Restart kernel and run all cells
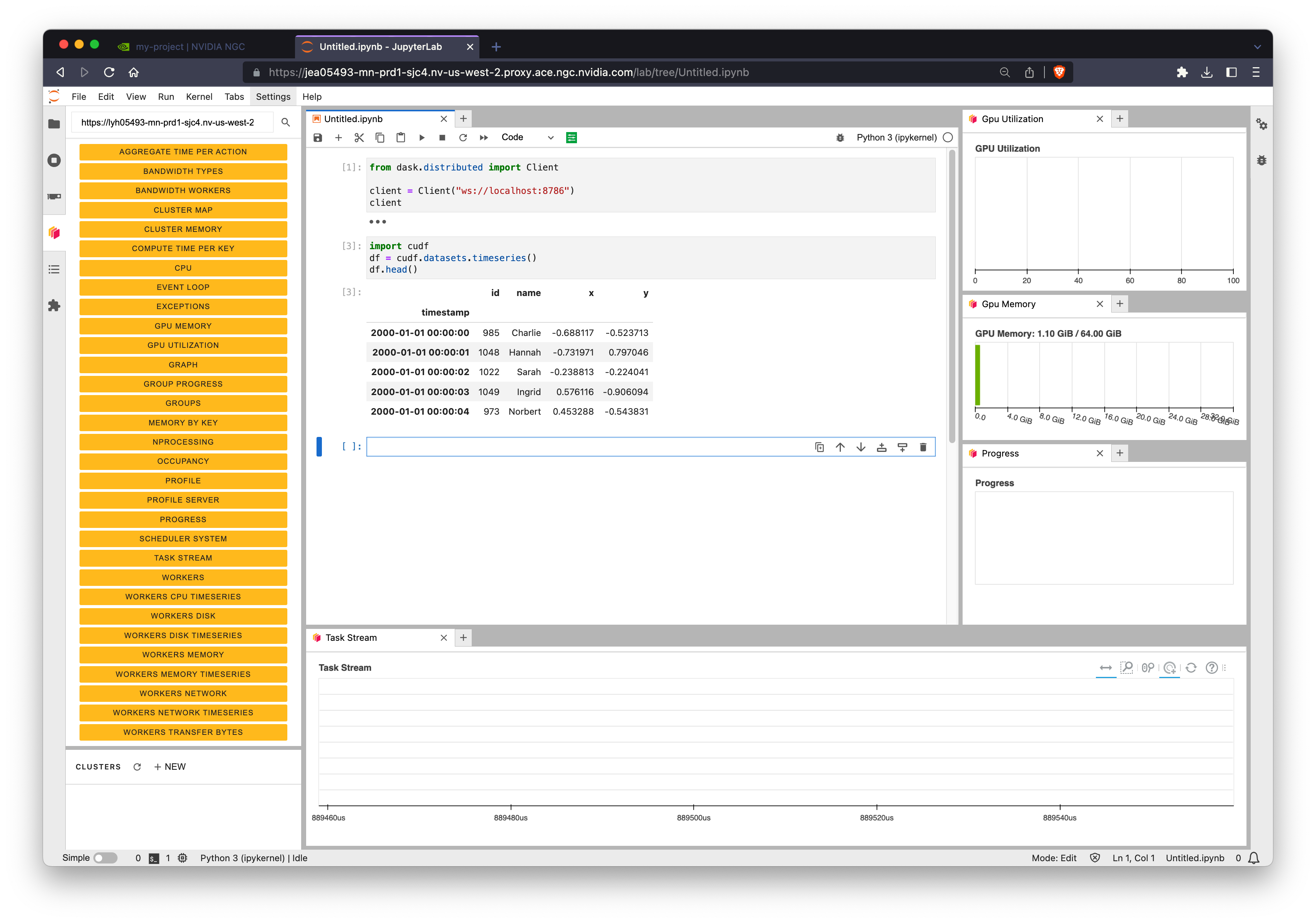The width and height of the screenshot is (1316, 923). (x=484, y=137)
